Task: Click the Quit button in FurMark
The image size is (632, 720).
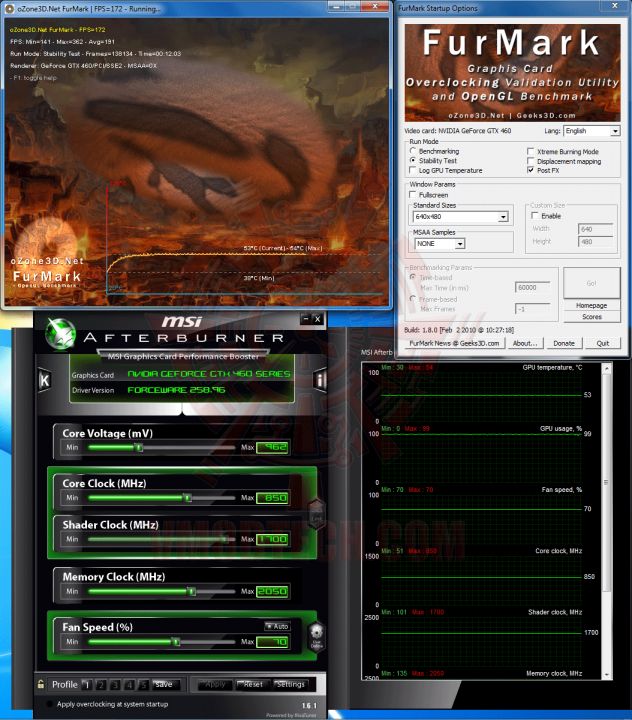Action: pyautogui.click(x=603, y=343)
